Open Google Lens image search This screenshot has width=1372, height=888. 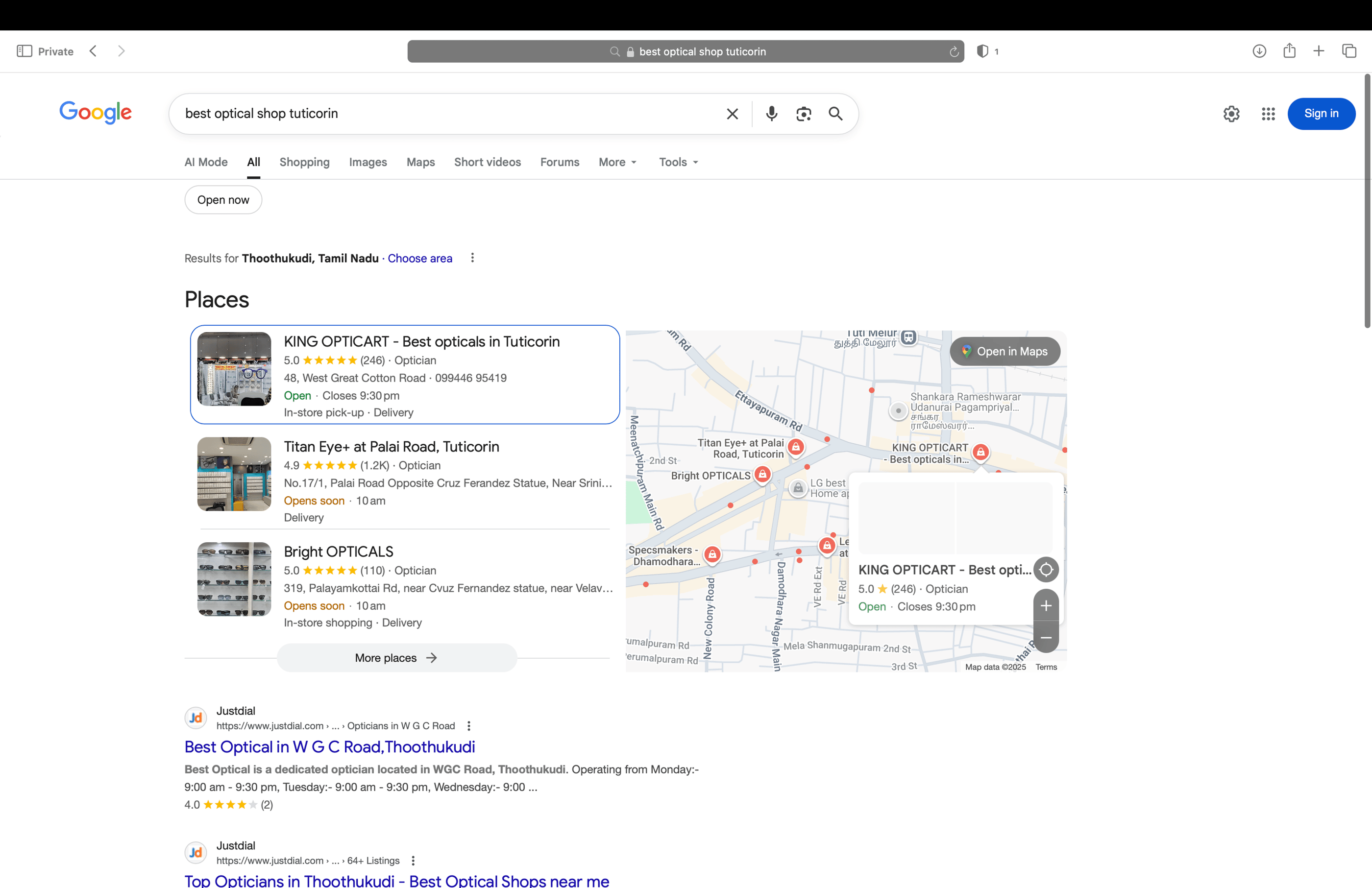click(x=804, y=114)
